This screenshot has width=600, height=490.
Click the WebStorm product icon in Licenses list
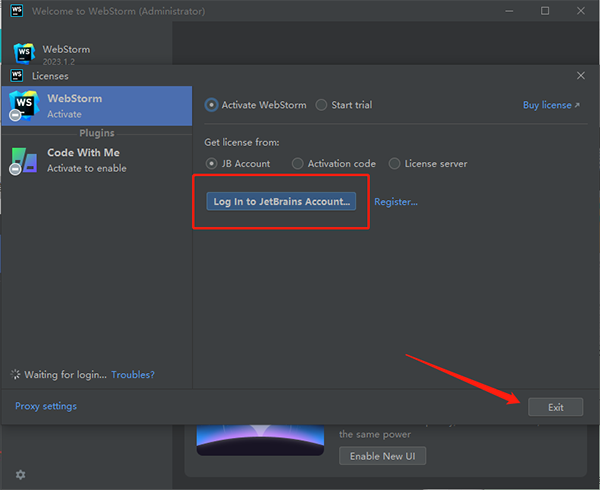[x=24, y=105]
